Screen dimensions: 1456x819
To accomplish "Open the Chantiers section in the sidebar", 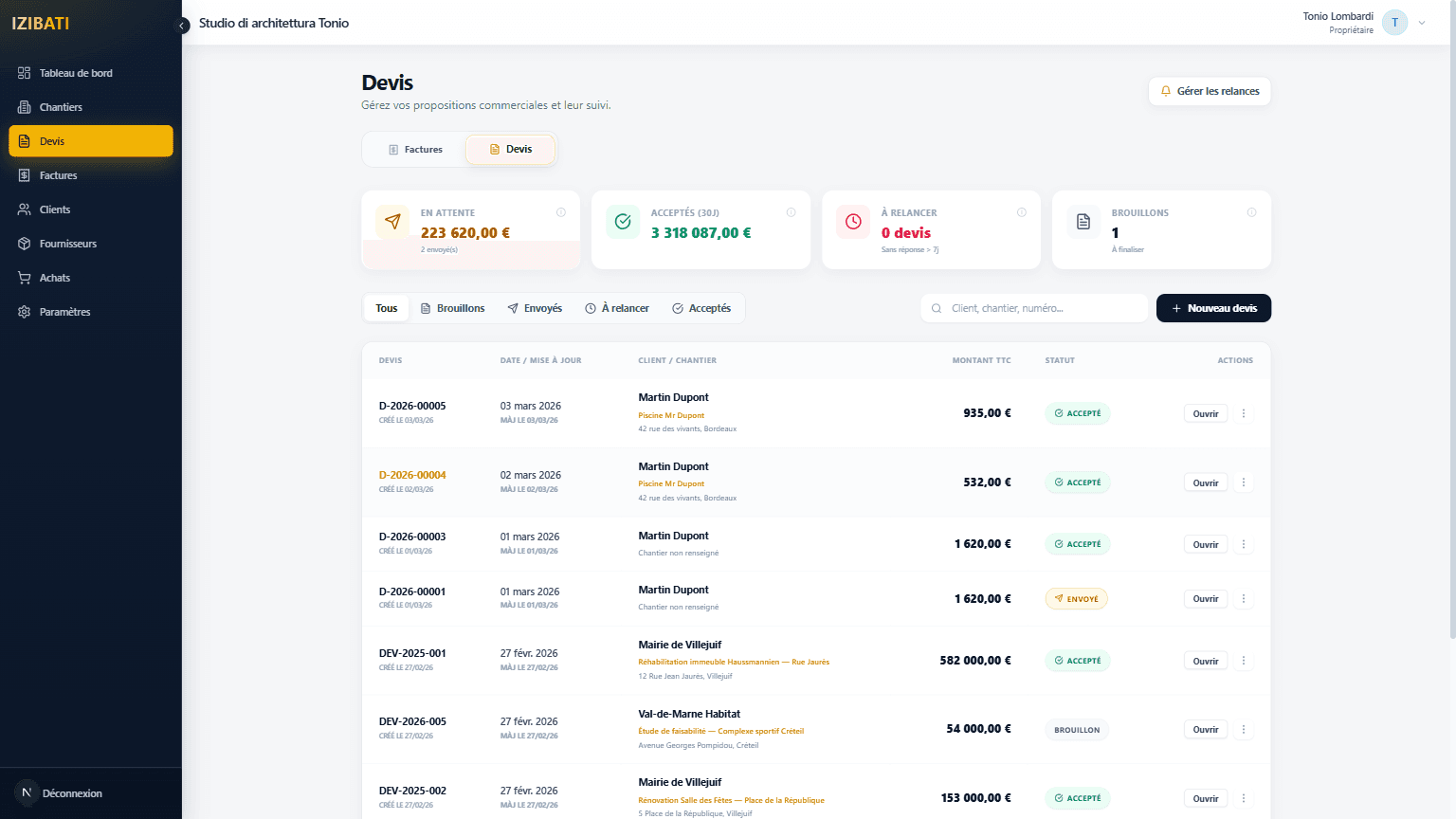I will click(x=61, y=107).
